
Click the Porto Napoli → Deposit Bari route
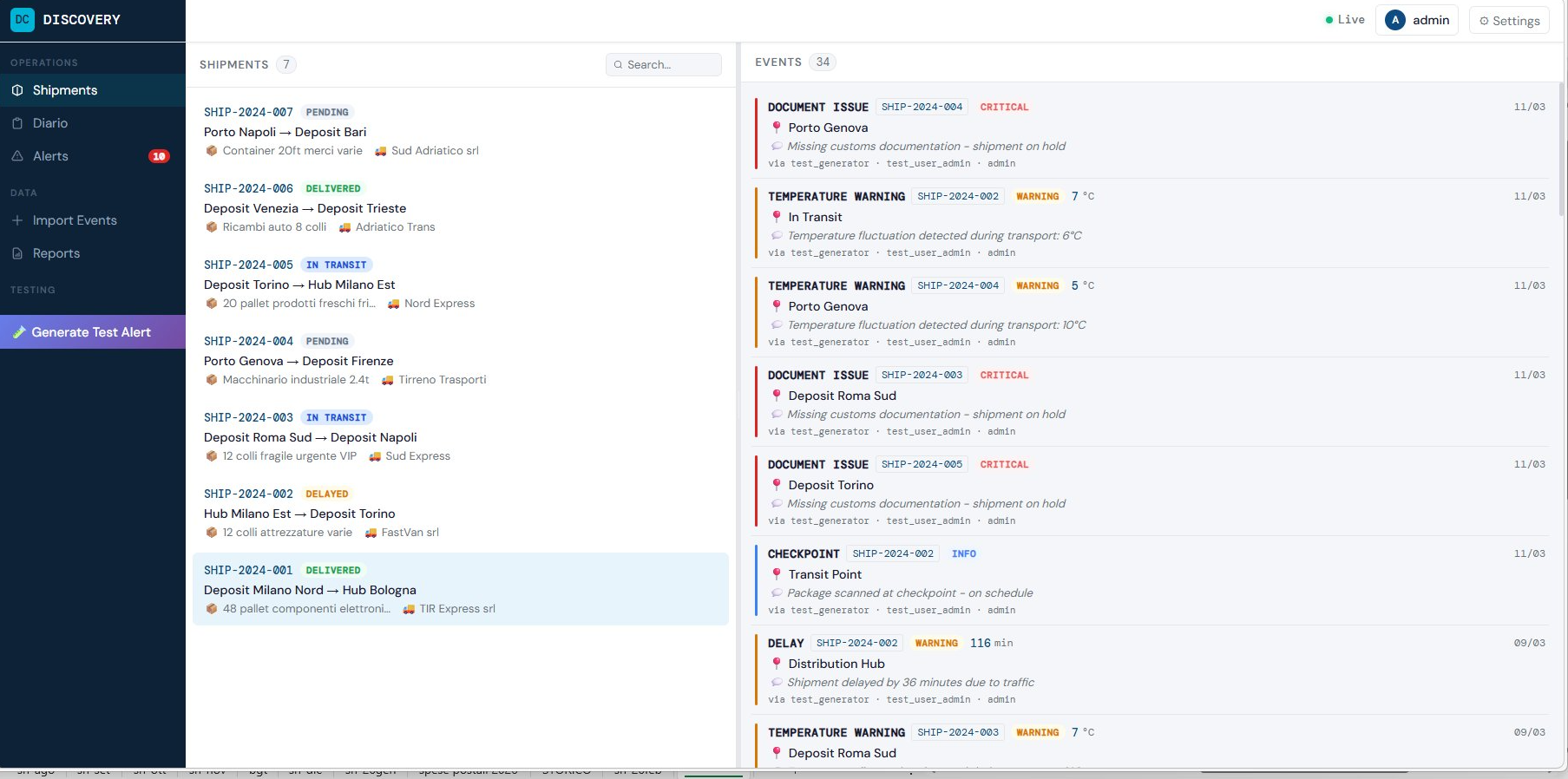click(x=285, y=132)
